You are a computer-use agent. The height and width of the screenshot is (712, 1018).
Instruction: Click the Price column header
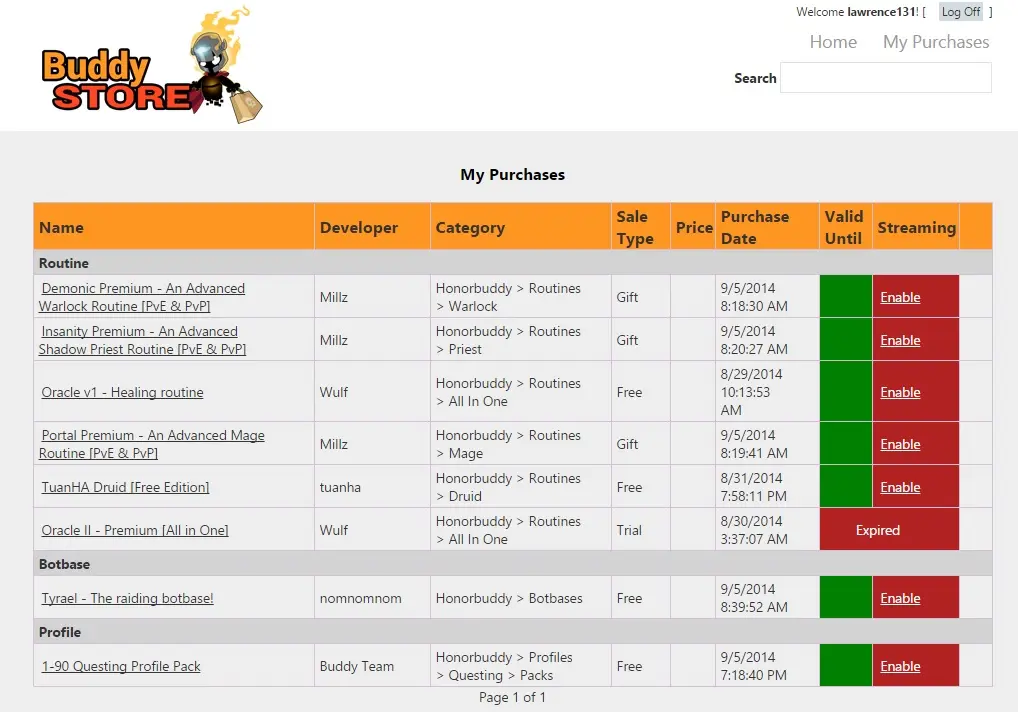click(694, 228)
